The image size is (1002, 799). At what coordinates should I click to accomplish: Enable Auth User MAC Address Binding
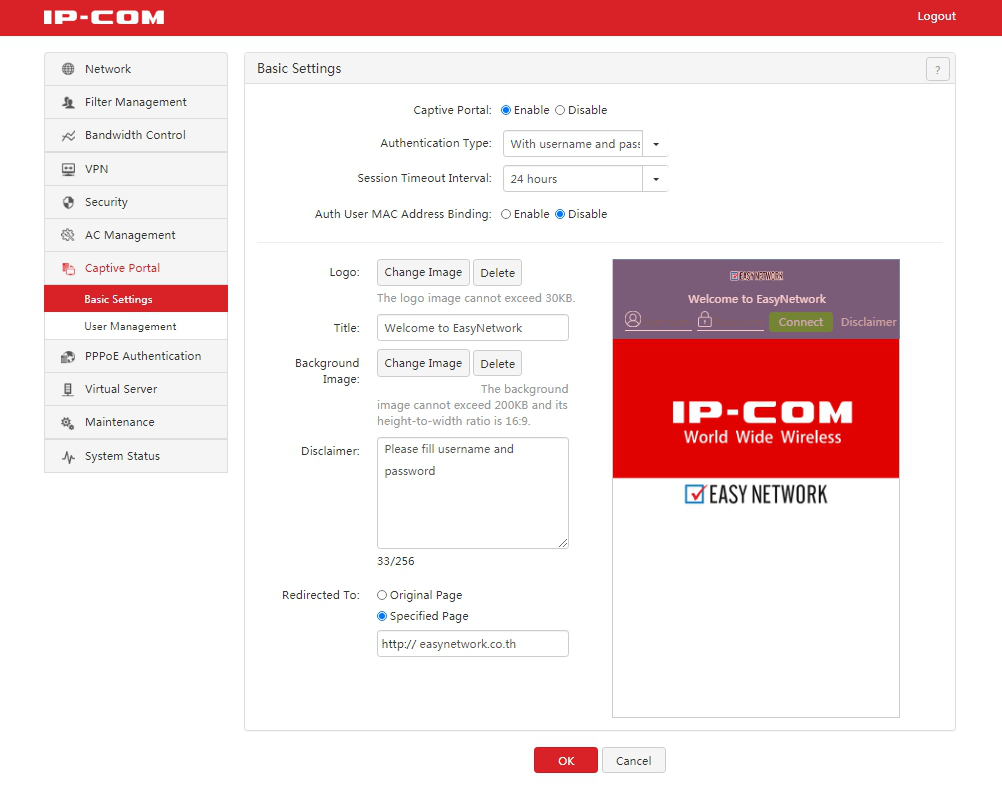coord(506,214)
